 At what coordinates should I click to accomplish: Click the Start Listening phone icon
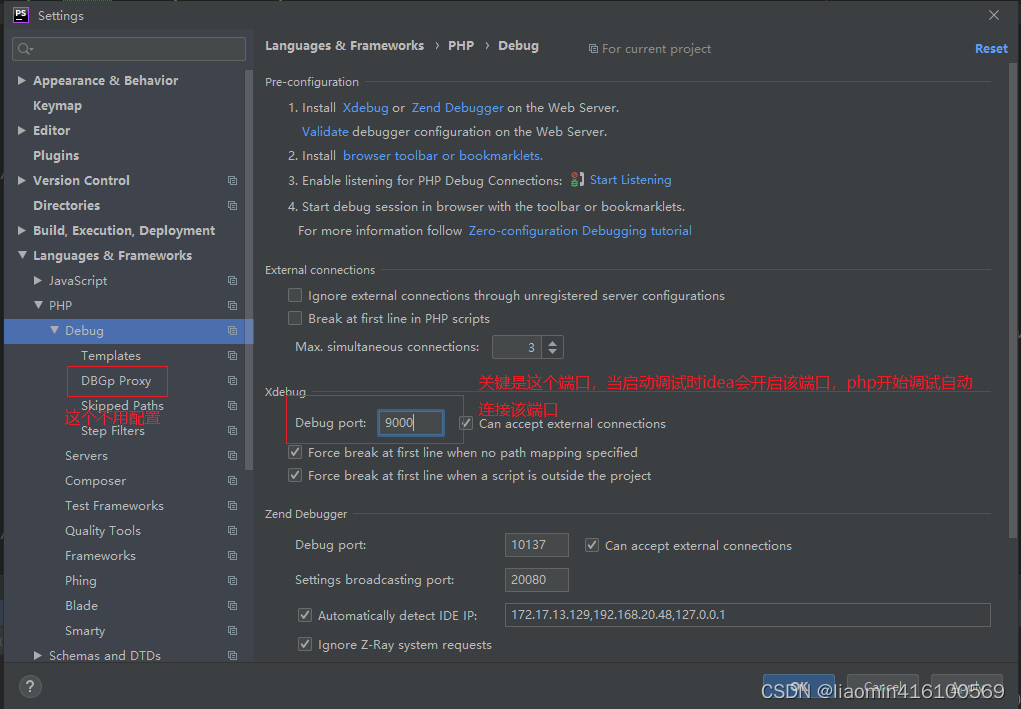pyautogui.click(x=577, y=180)
